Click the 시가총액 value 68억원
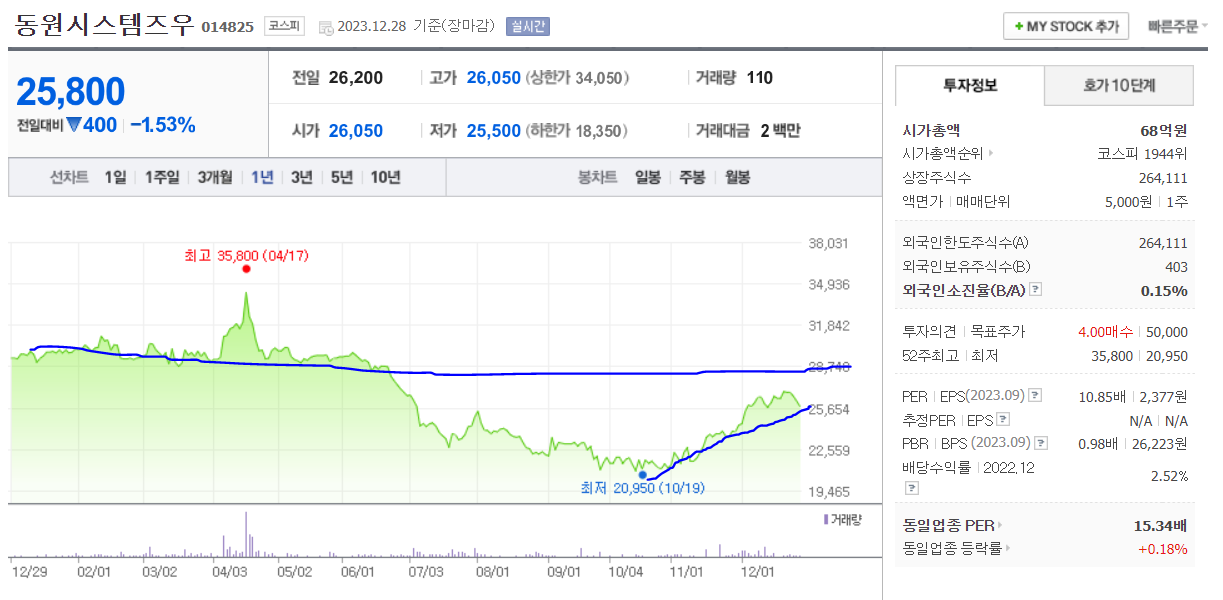Image resolution: width=1223 pixels, height=600 pixels. pos(1163,130)
